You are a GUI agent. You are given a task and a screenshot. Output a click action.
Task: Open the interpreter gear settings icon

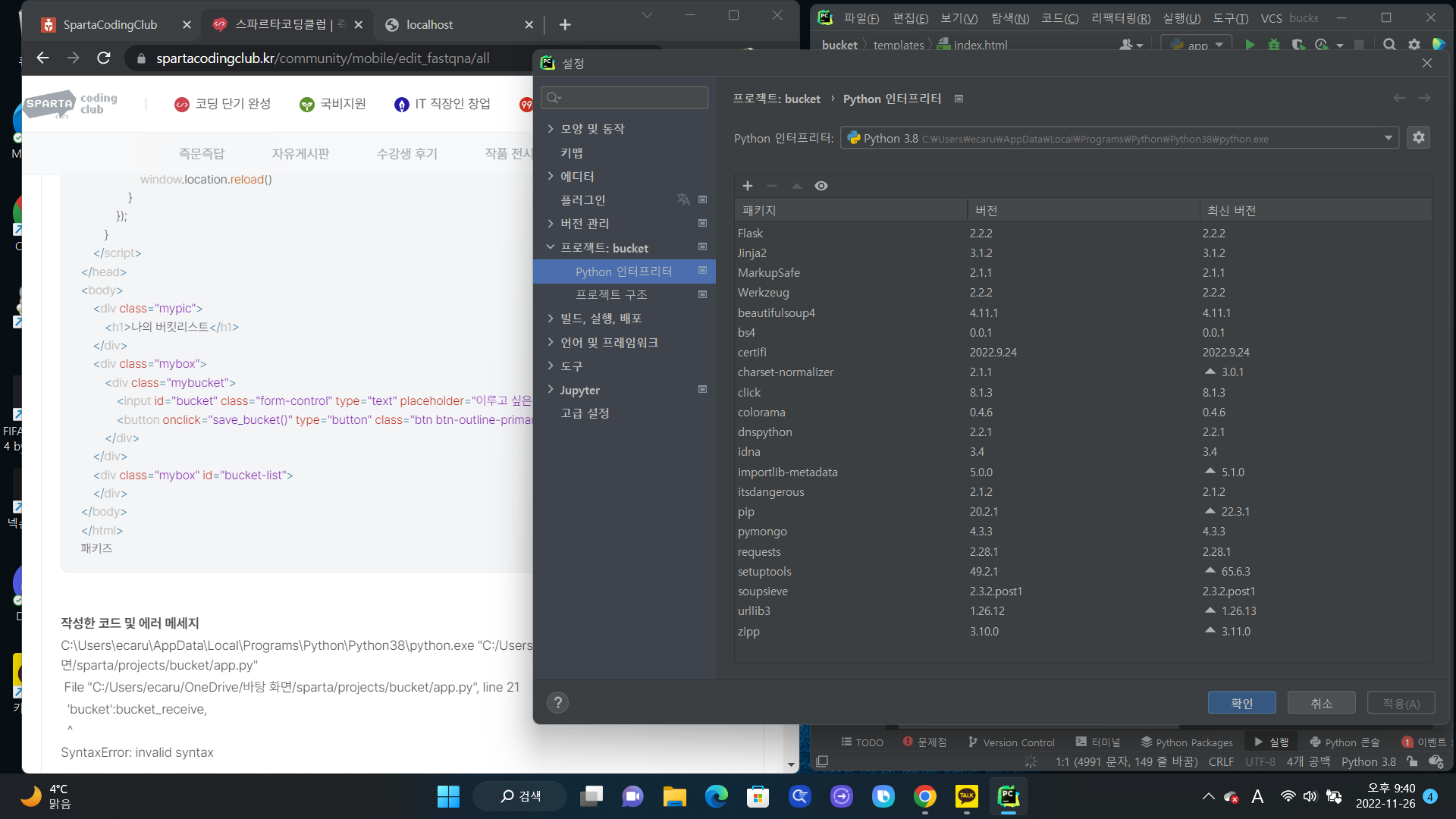1419,138
